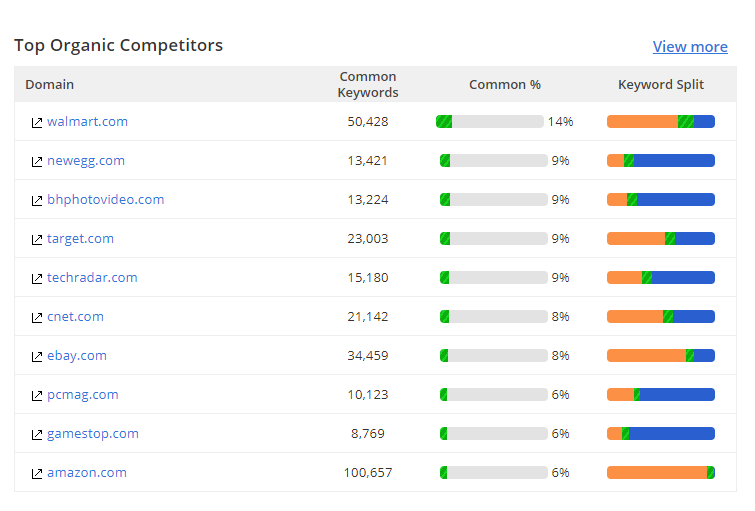Click the Keyword Split column header

661,85
